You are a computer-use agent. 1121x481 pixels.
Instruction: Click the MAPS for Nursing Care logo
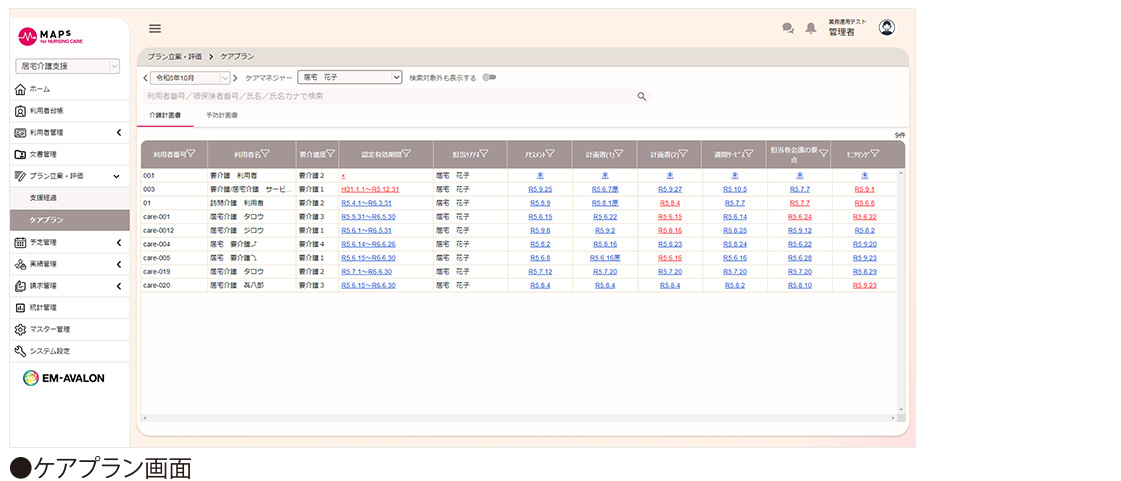click(51, 36)
